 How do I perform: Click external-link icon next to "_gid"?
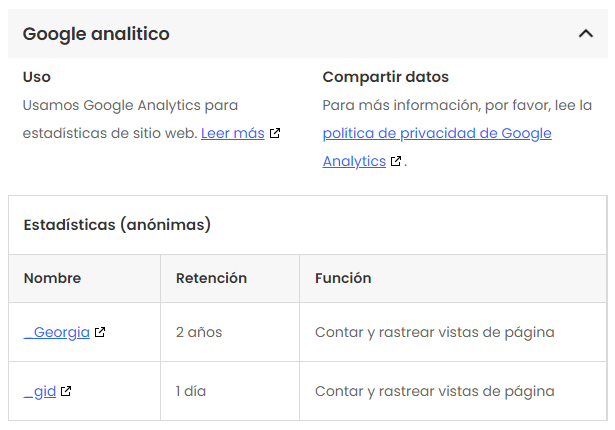66,391
